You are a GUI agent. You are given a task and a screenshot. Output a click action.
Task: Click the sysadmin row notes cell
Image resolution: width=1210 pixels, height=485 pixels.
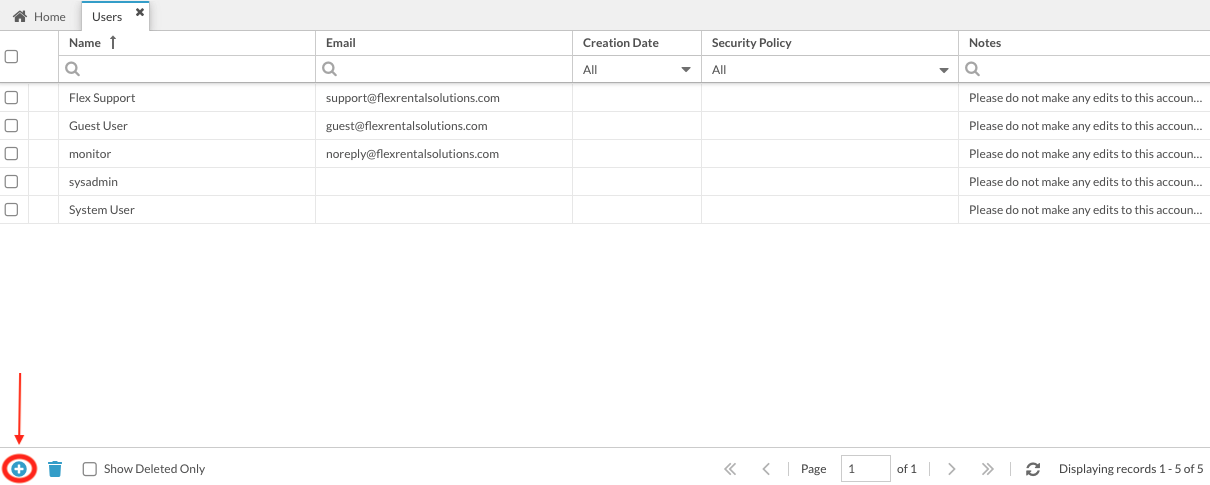pos(1084,182)
